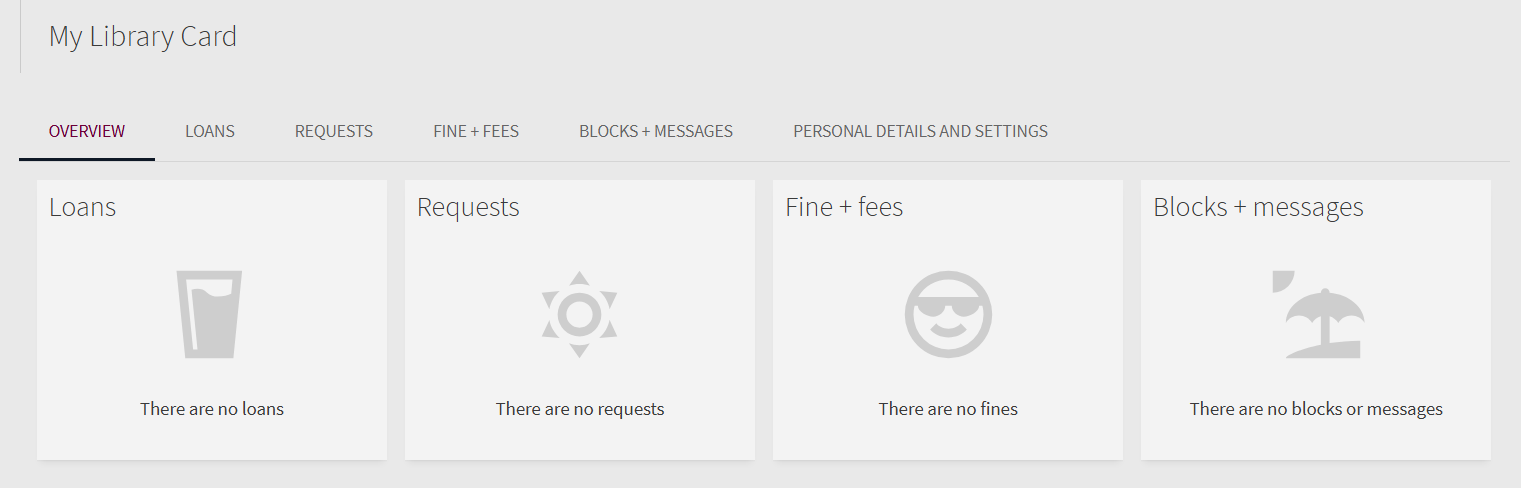Click the Requests card heading
1521x488 pixels.
click(x=468, y=207)
